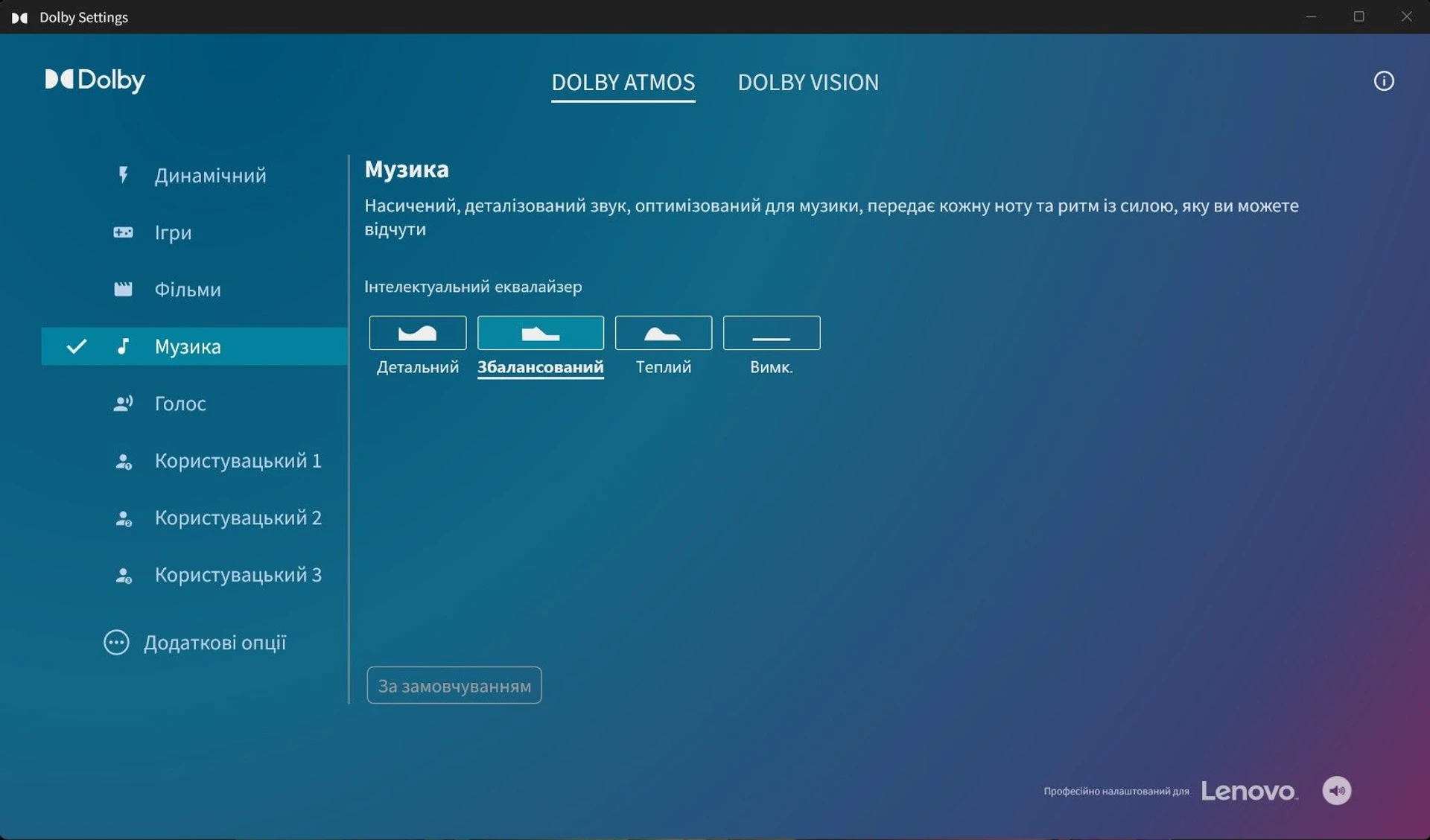Select Користувацький 2 profile label
Screen dimensions: 1430x840
coord(238,518)
